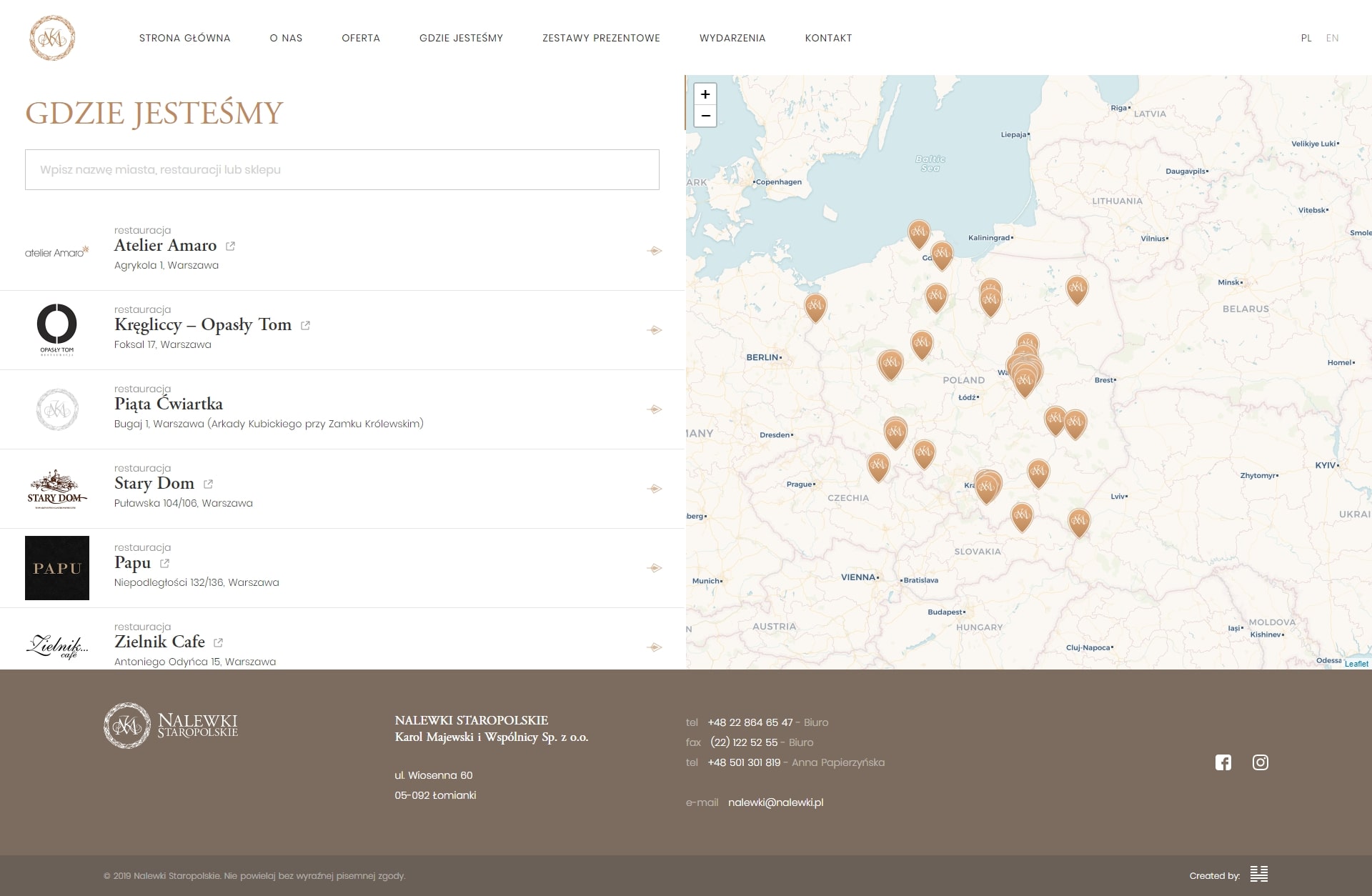Click the Papu restaurant logo thumbnail

point(57,568)
